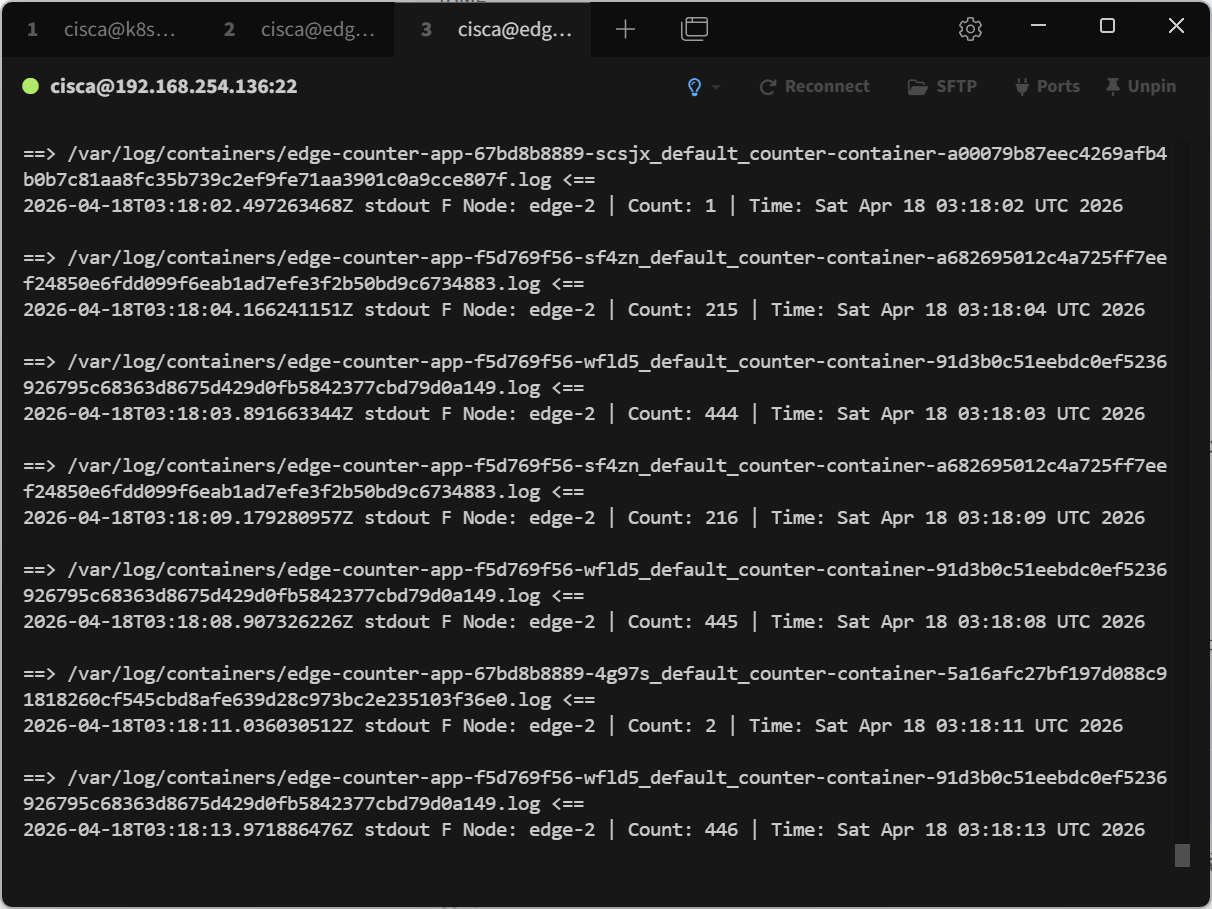Open the SFTP file browser

click(942, 87)
